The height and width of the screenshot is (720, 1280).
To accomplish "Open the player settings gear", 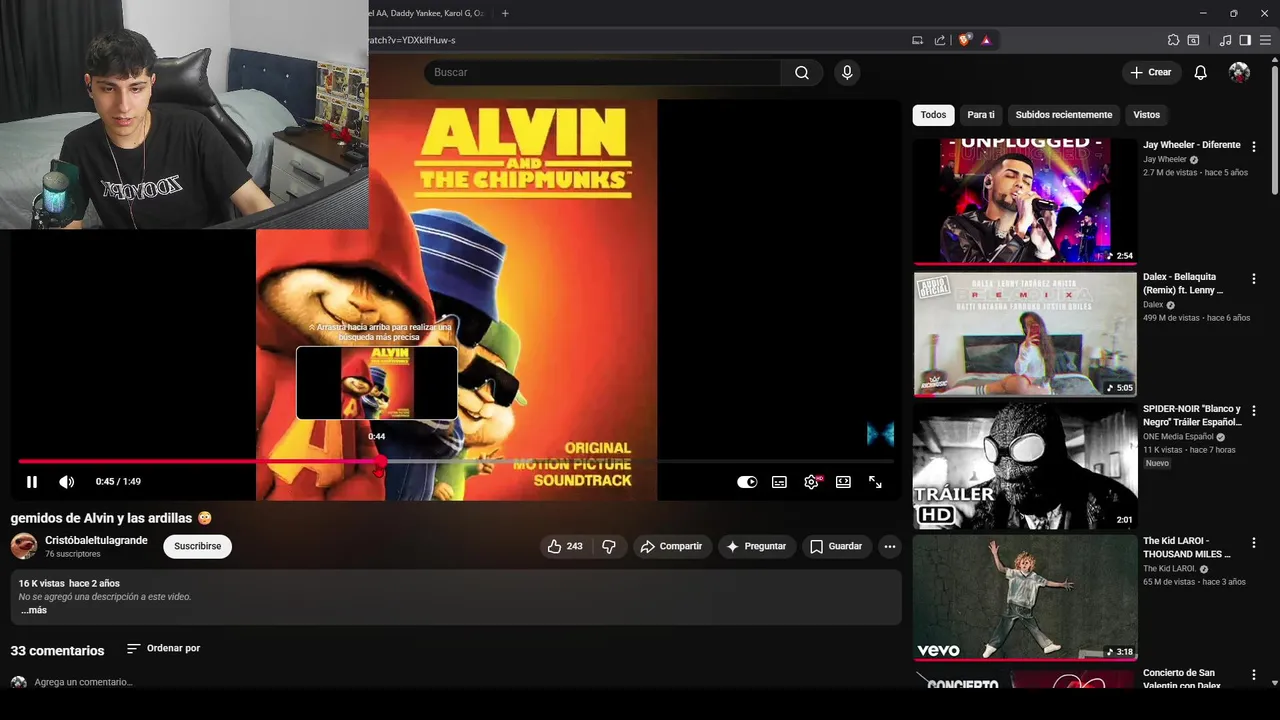I will [x=811, y=482].
